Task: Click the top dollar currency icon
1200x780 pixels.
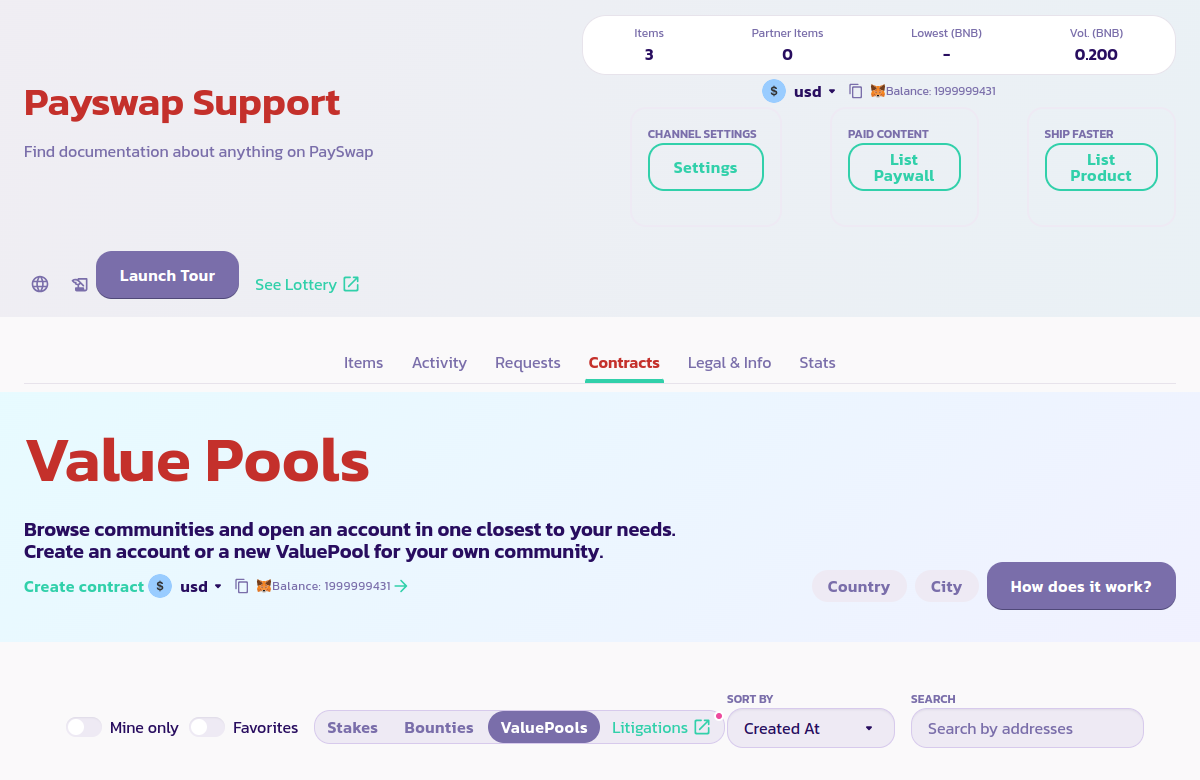Action: [x=774, y=91]
